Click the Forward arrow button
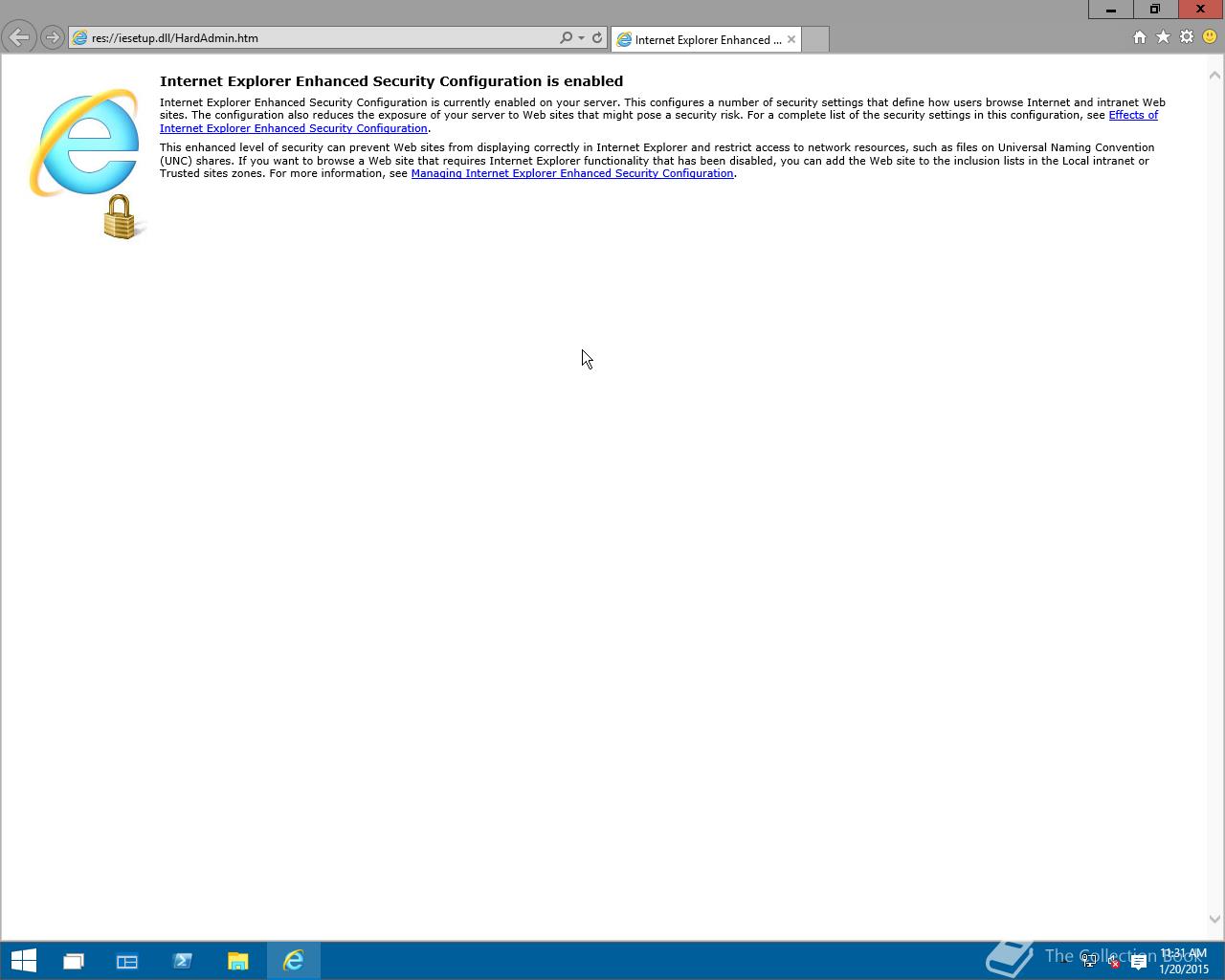The image size is (1225, 980). [x=53, y=38]
